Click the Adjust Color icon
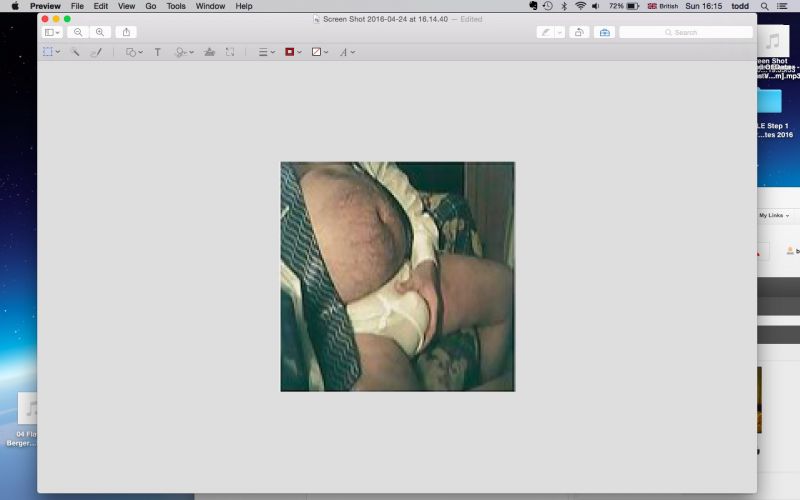 (209, 52)
